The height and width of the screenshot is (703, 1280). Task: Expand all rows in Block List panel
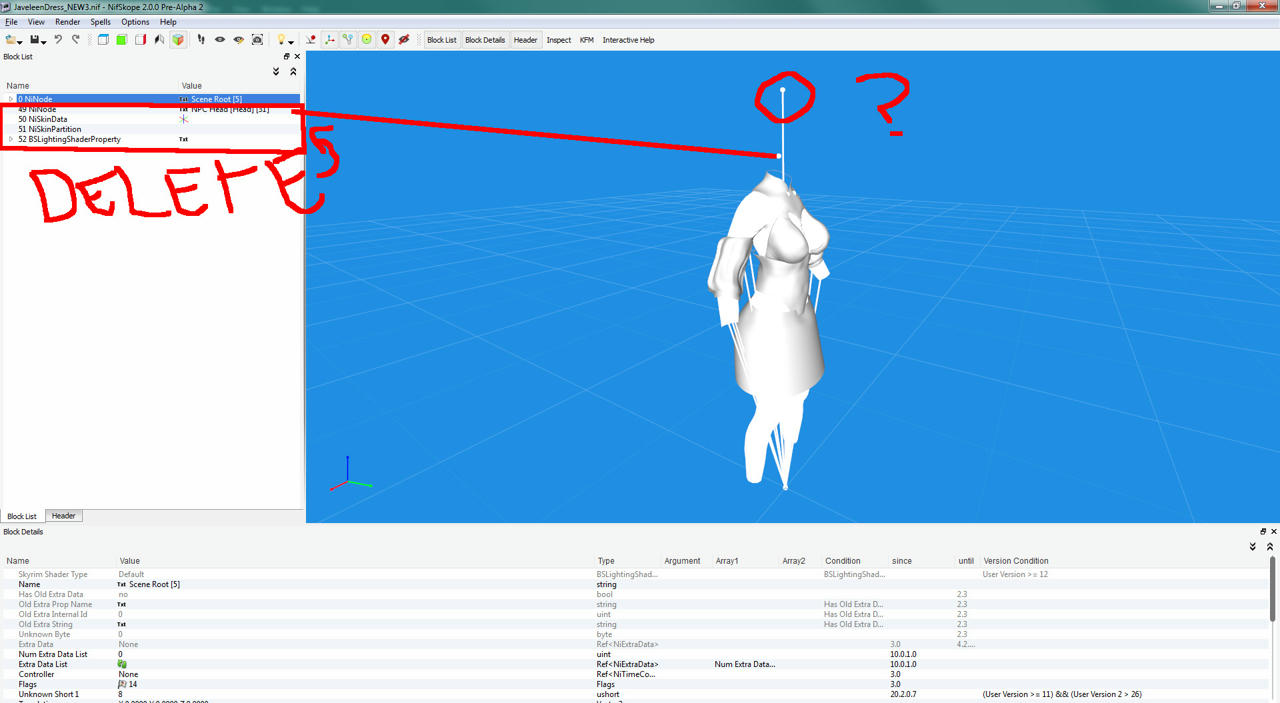277,72
